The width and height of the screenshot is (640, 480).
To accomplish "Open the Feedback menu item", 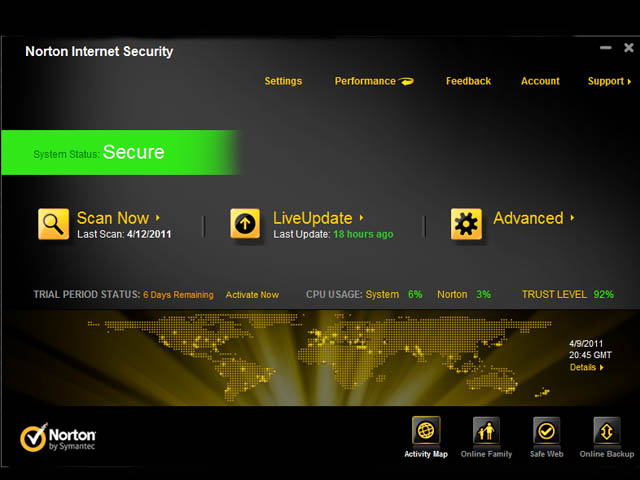I will click(x=468, y=81).
